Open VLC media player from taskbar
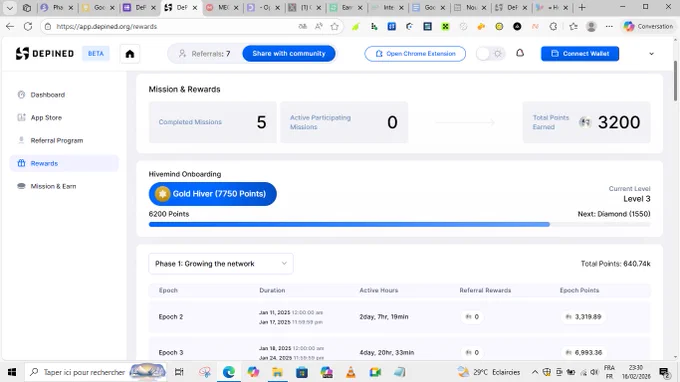This screenshot has width=680, height=382. pyautogui.click(x=350, y=372)
